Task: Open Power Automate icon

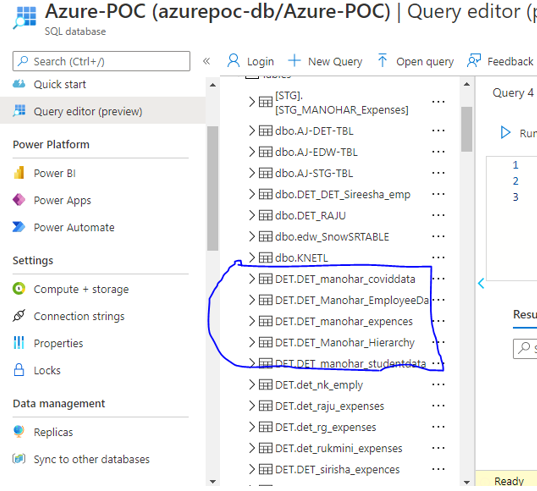Action: coord(19,227)
